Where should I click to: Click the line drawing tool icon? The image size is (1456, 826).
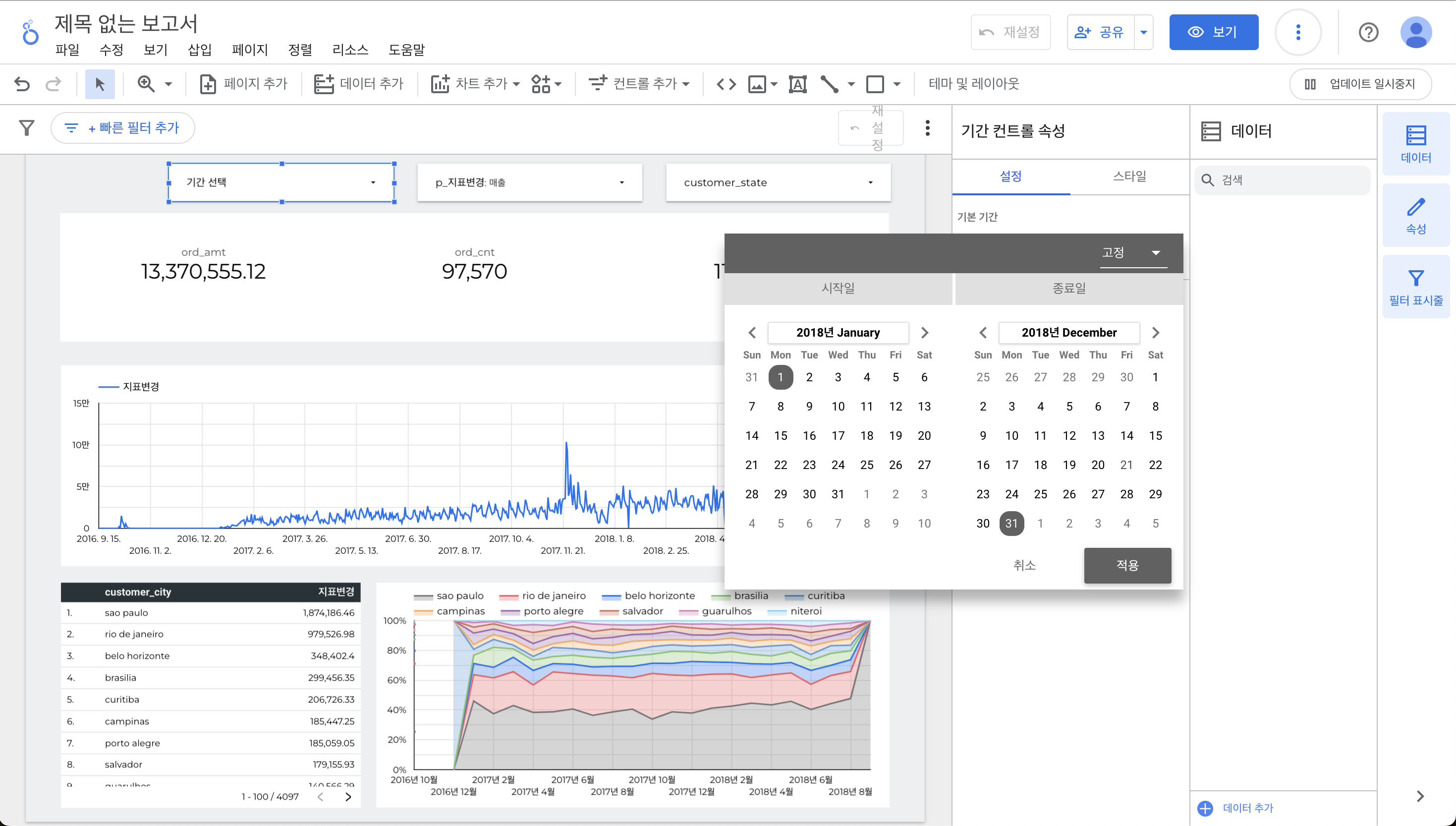coord(829,84)
